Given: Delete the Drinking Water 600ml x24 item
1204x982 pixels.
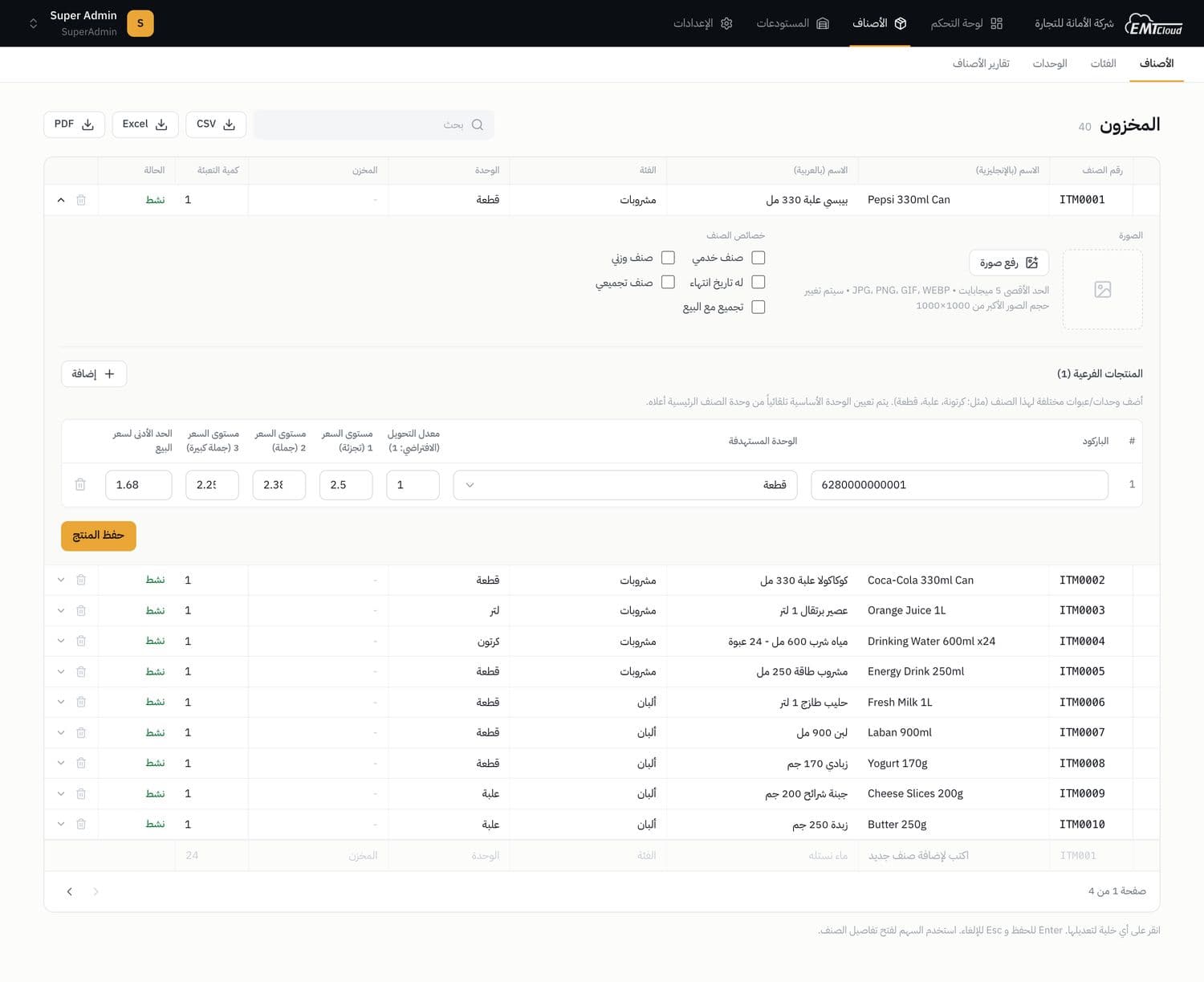Looking at the screenshot, I should pyautogui.click(x=81, y=641).
